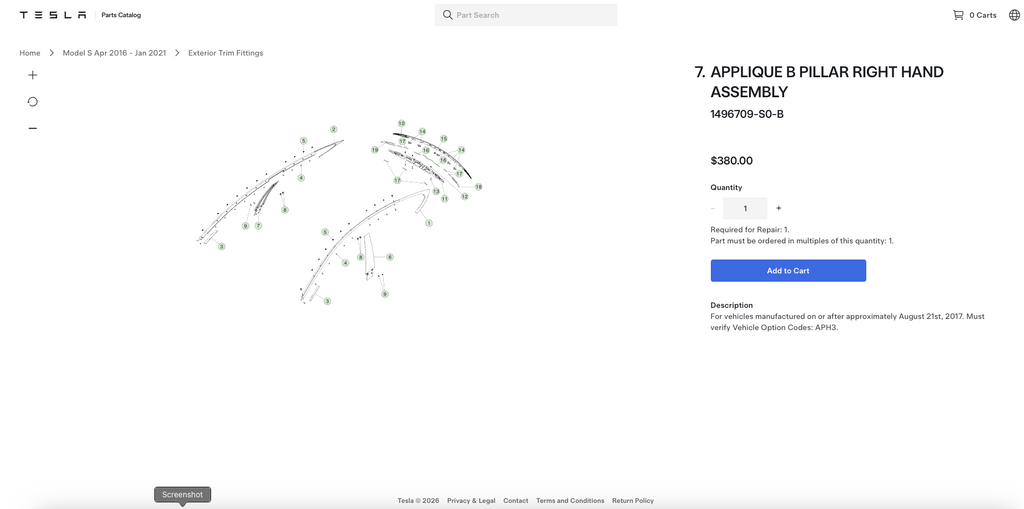Decrease quantity with the minus stepper
Screen dimensions: 1024x509
712,208
